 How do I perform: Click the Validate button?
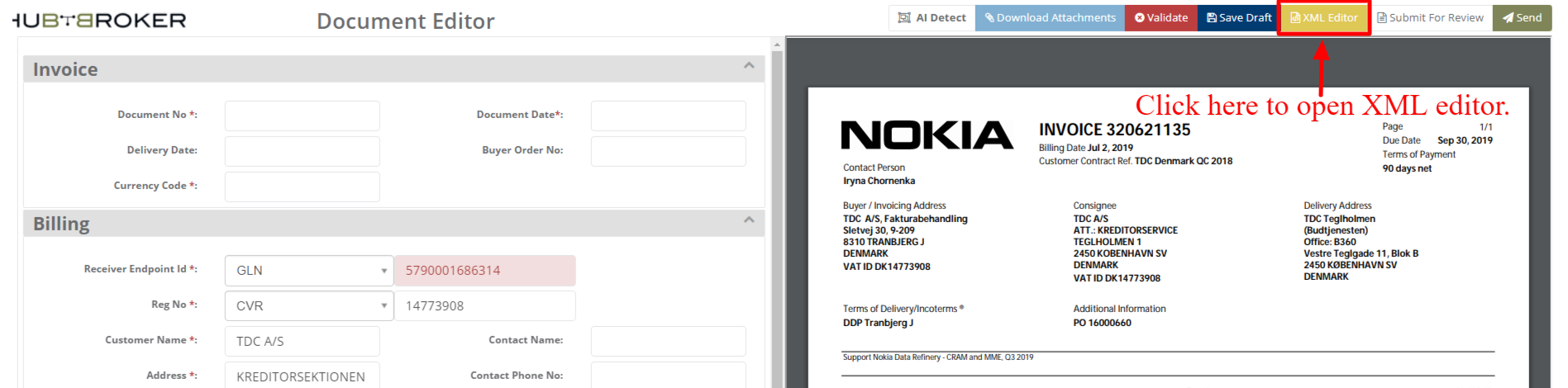pos(1161,18)
